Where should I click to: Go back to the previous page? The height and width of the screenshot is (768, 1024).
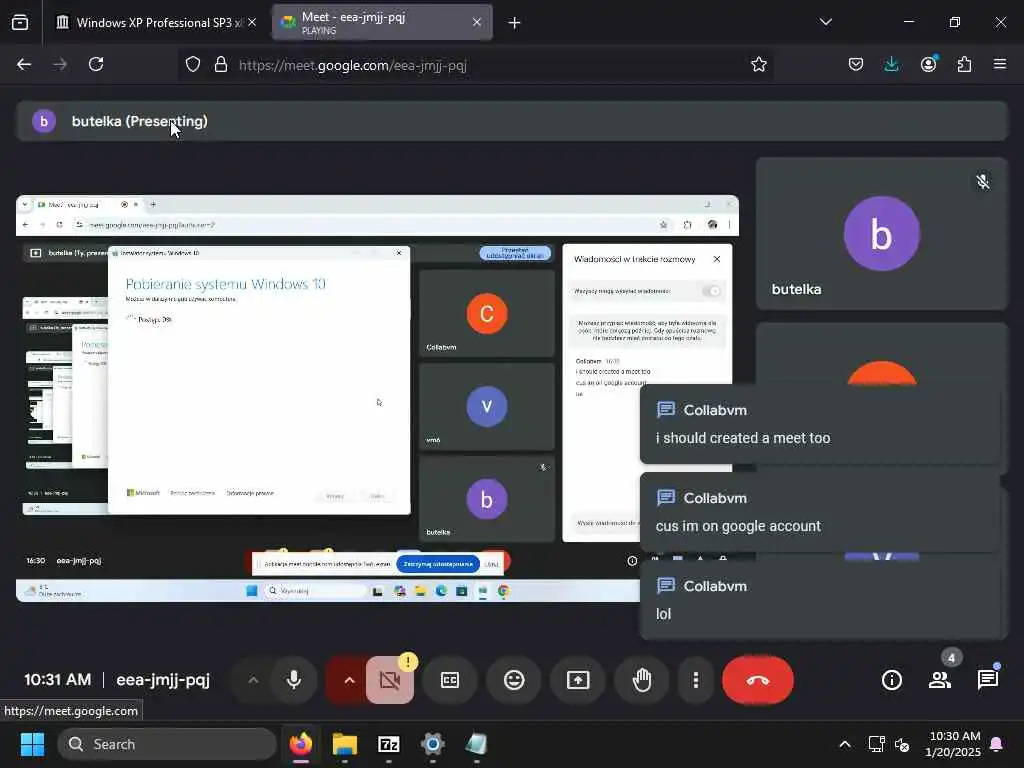pos(24,64)
